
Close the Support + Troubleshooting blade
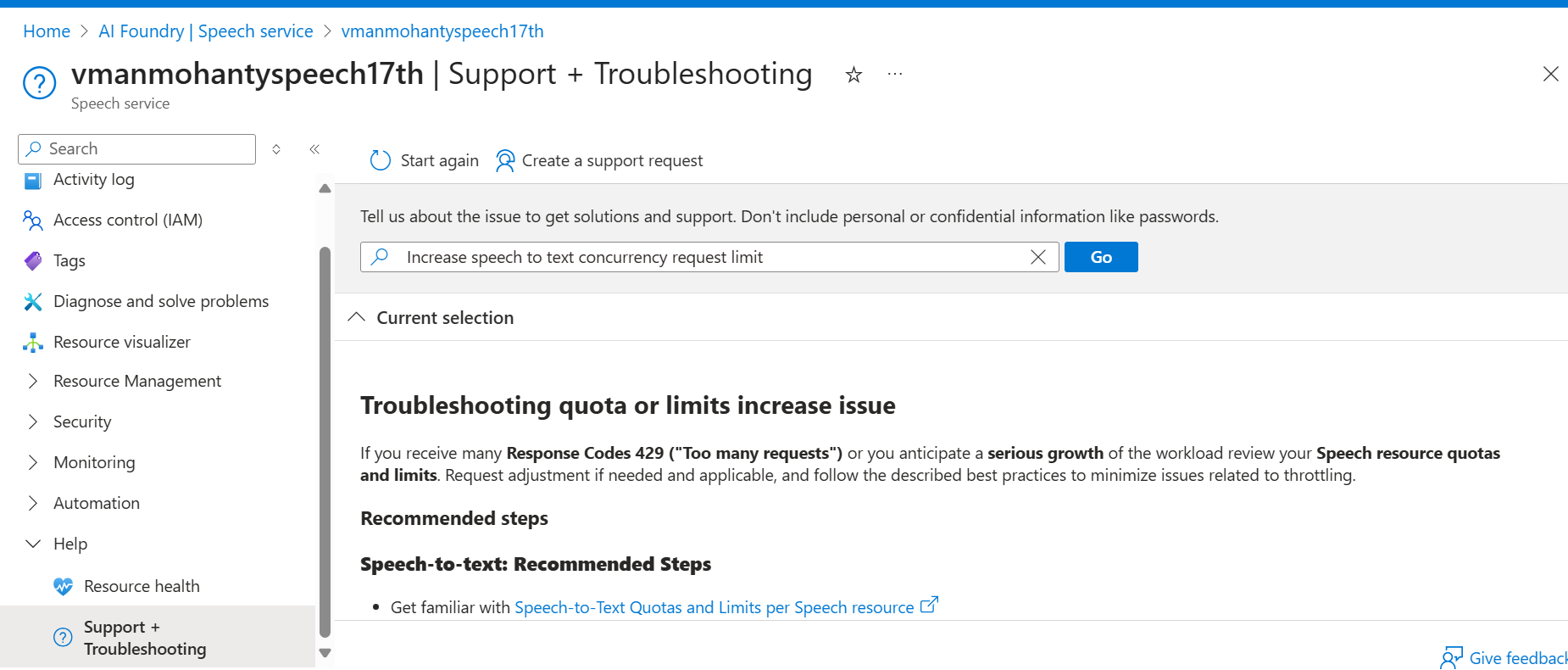(1550, 74)
